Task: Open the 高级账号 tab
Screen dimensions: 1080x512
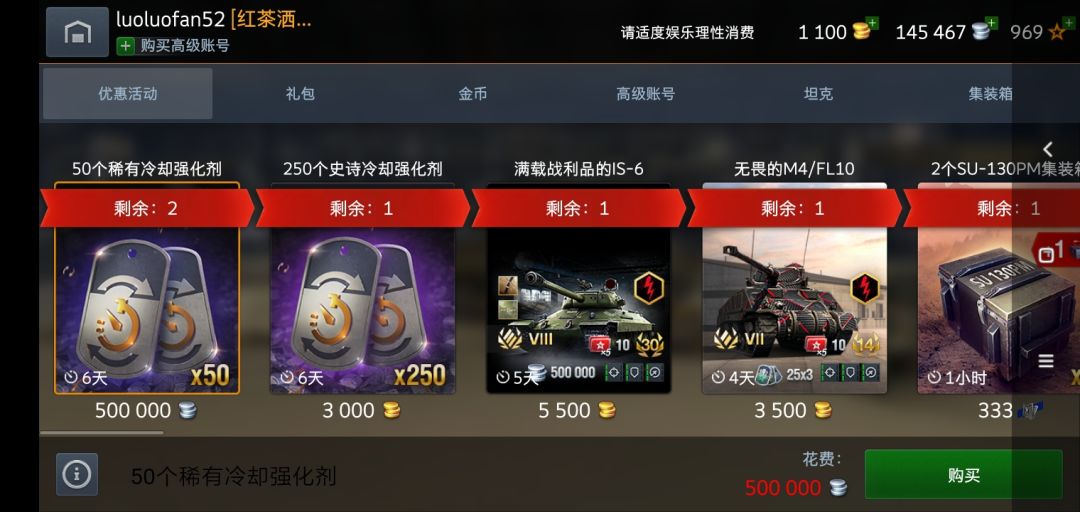Action: (x=645, y=94)
